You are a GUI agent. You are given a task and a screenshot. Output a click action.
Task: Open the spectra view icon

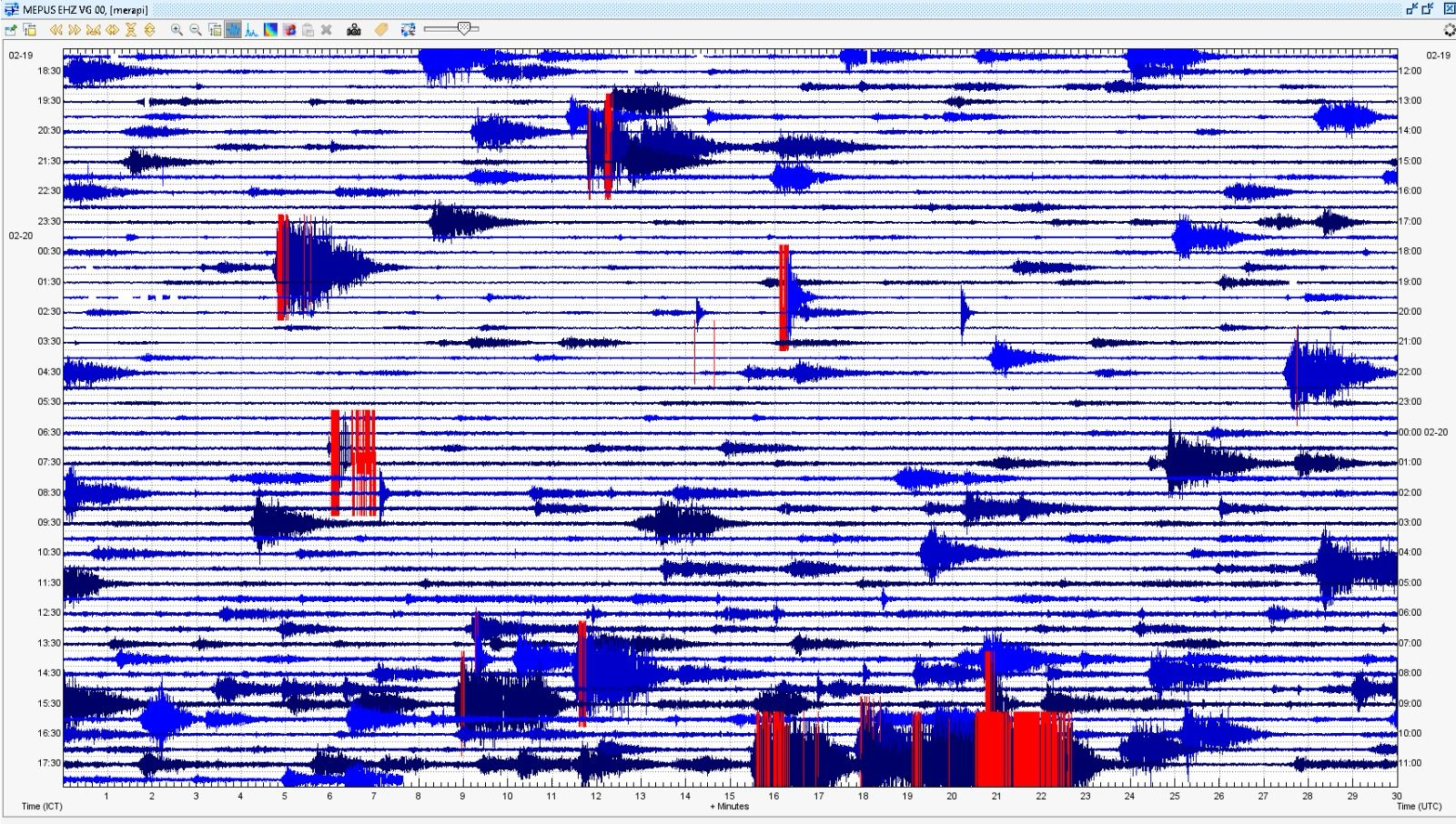point(249,28)
